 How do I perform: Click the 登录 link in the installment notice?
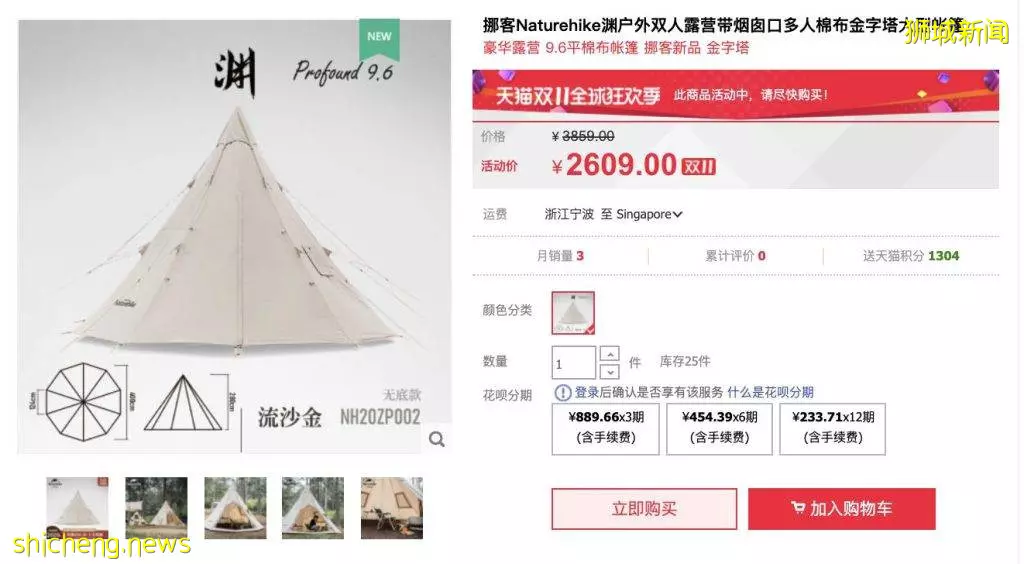586,392
